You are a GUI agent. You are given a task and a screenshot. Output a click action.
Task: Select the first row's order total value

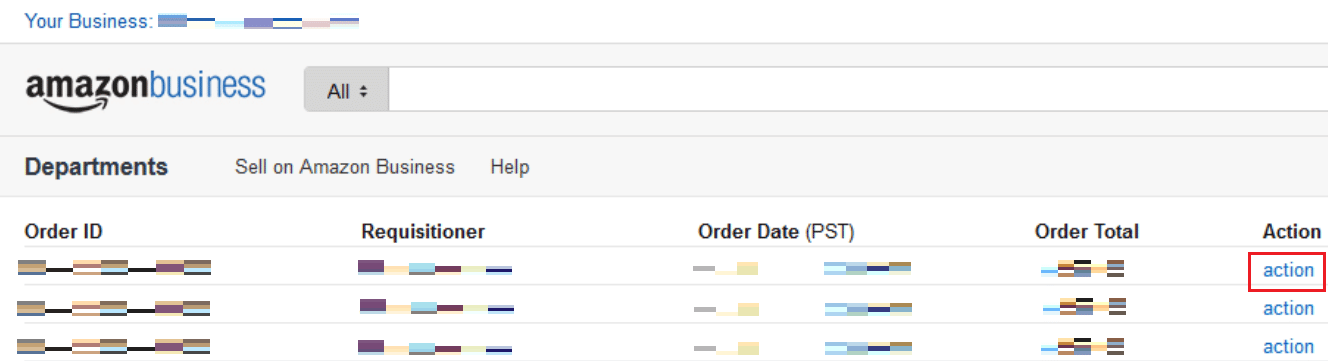click(x=1083, y=268)
